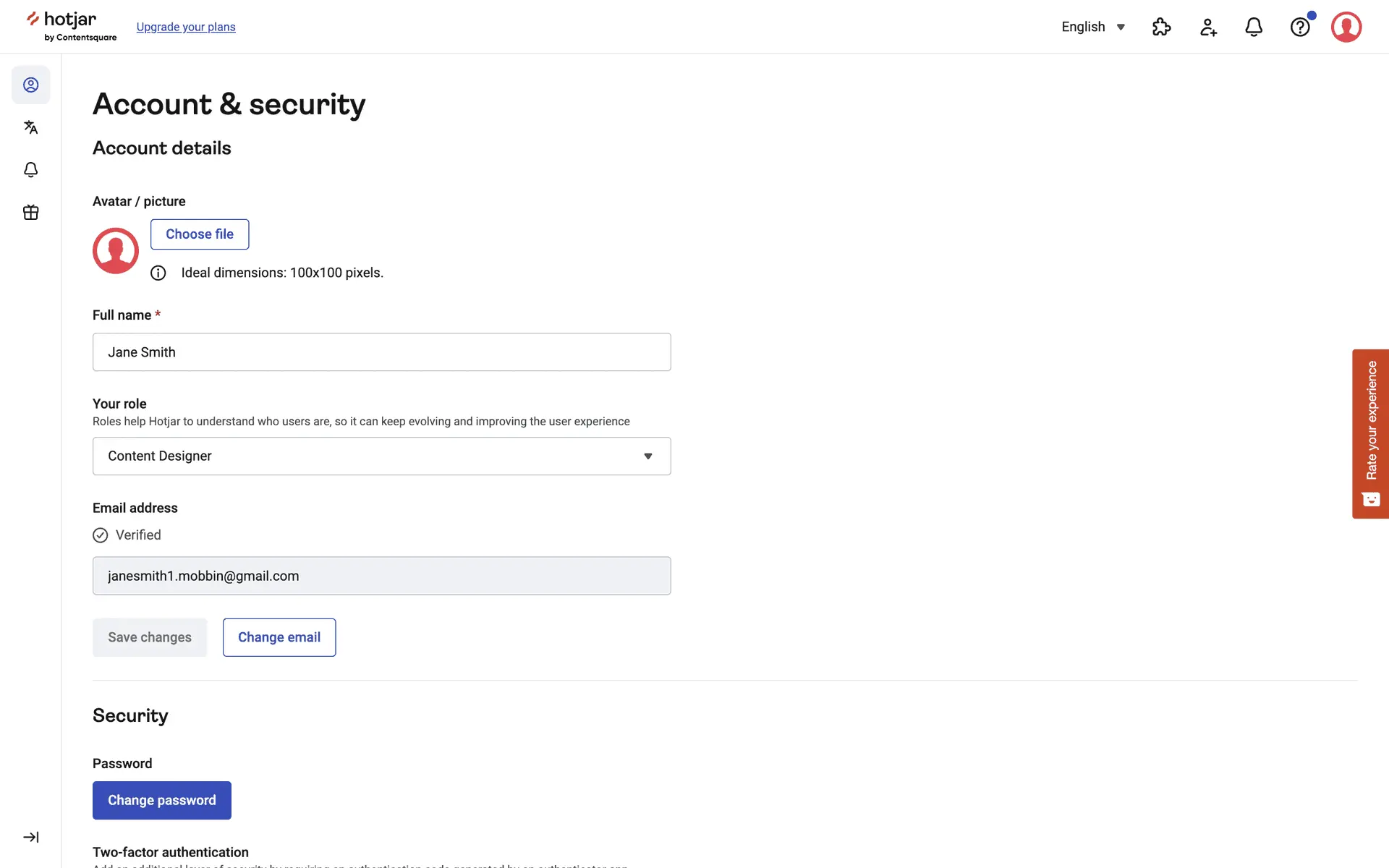Expand the sidebar with arrow icon

coord(30,837)
